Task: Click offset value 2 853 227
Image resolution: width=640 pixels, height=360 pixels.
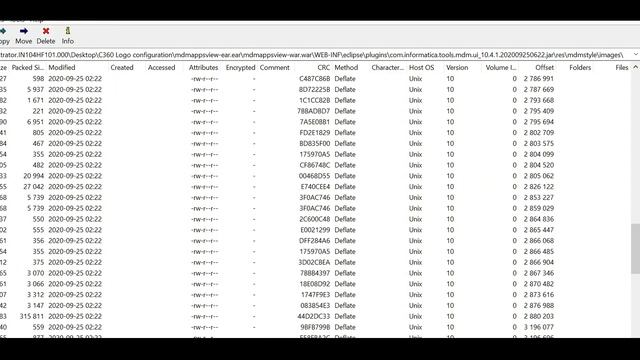Action: click(x=539, y=198)
